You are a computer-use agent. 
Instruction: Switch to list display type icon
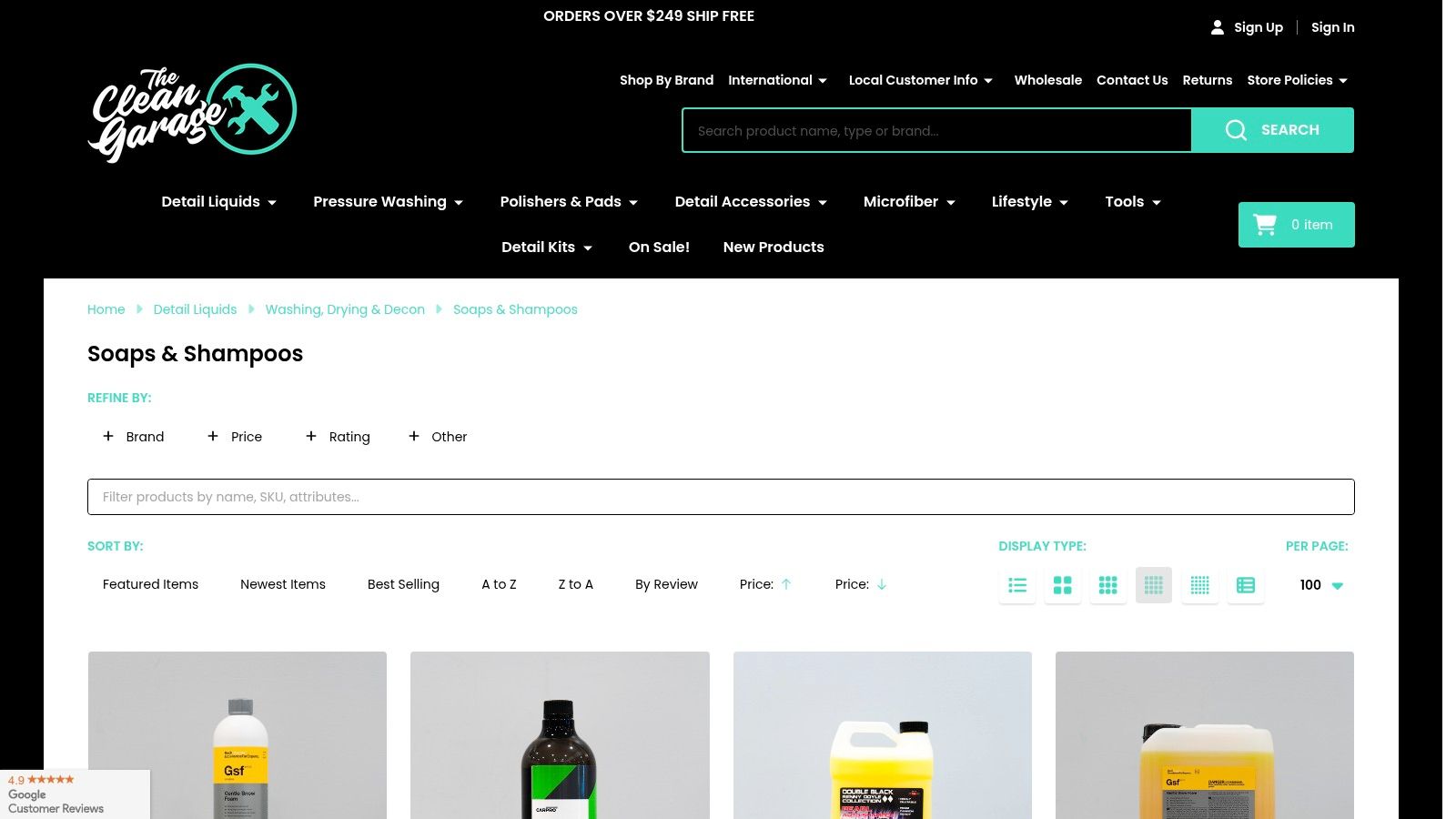click(1017, 585)
